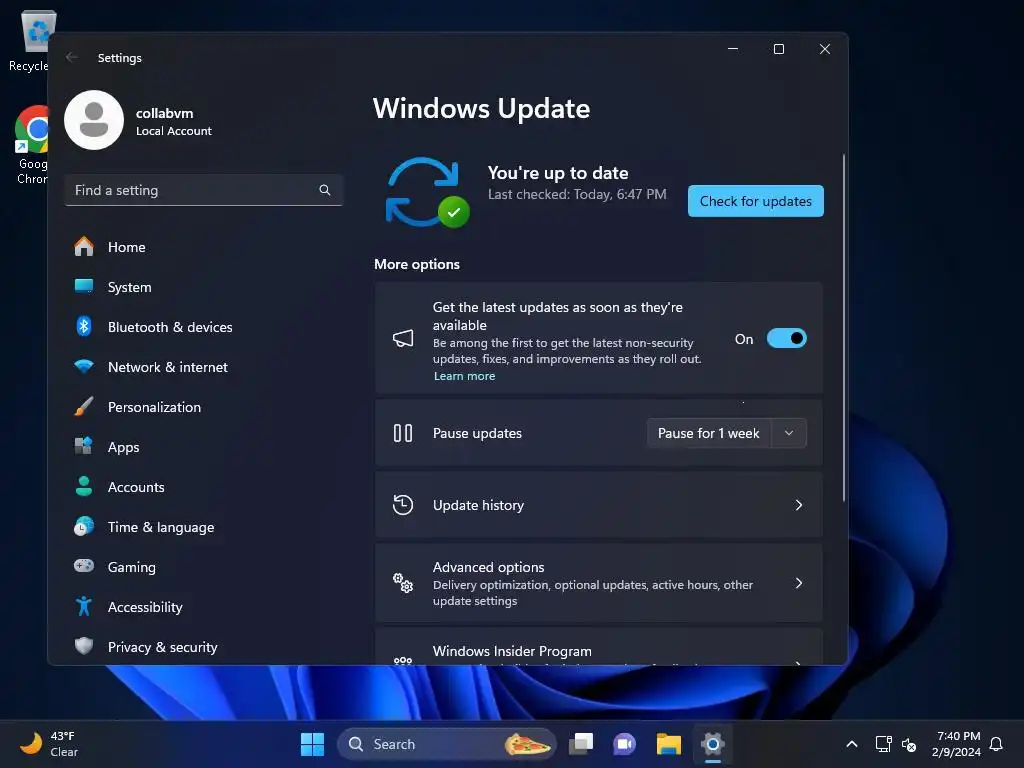Click the Accessibility figure icon

(x=84, y=606)
